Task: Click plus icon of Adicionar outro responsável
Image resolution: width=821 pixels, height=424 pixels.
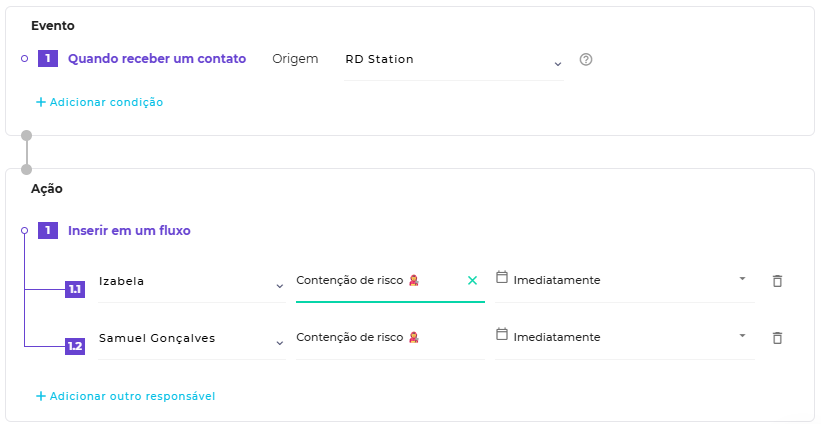Action: tap(41, 396)
